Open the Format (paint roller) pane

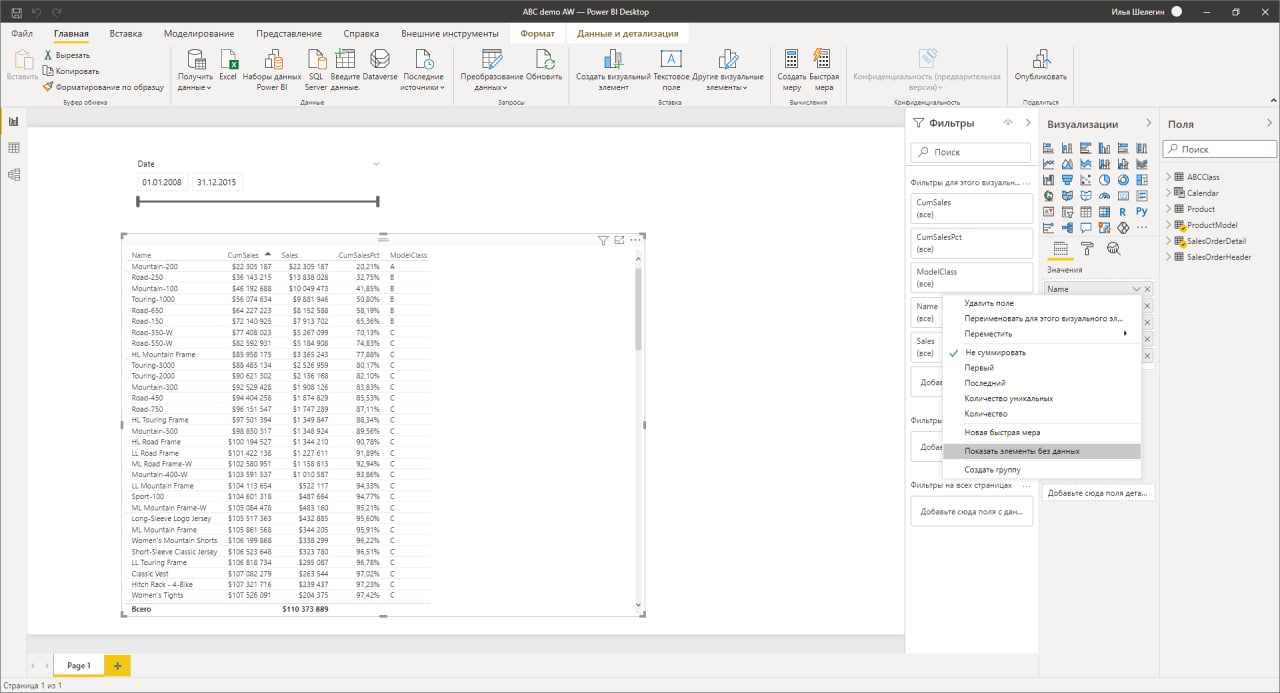click(x=1087, y=249)
